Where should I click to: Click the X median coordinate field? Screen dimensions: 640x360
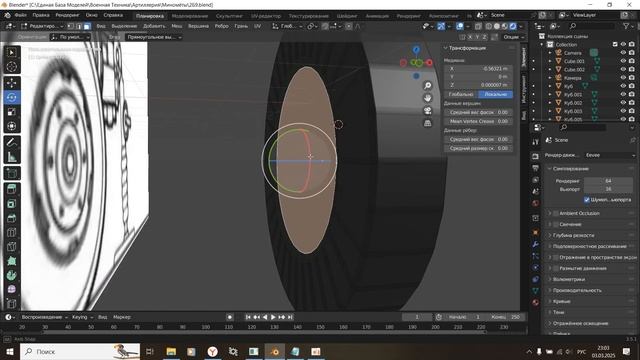478,69
